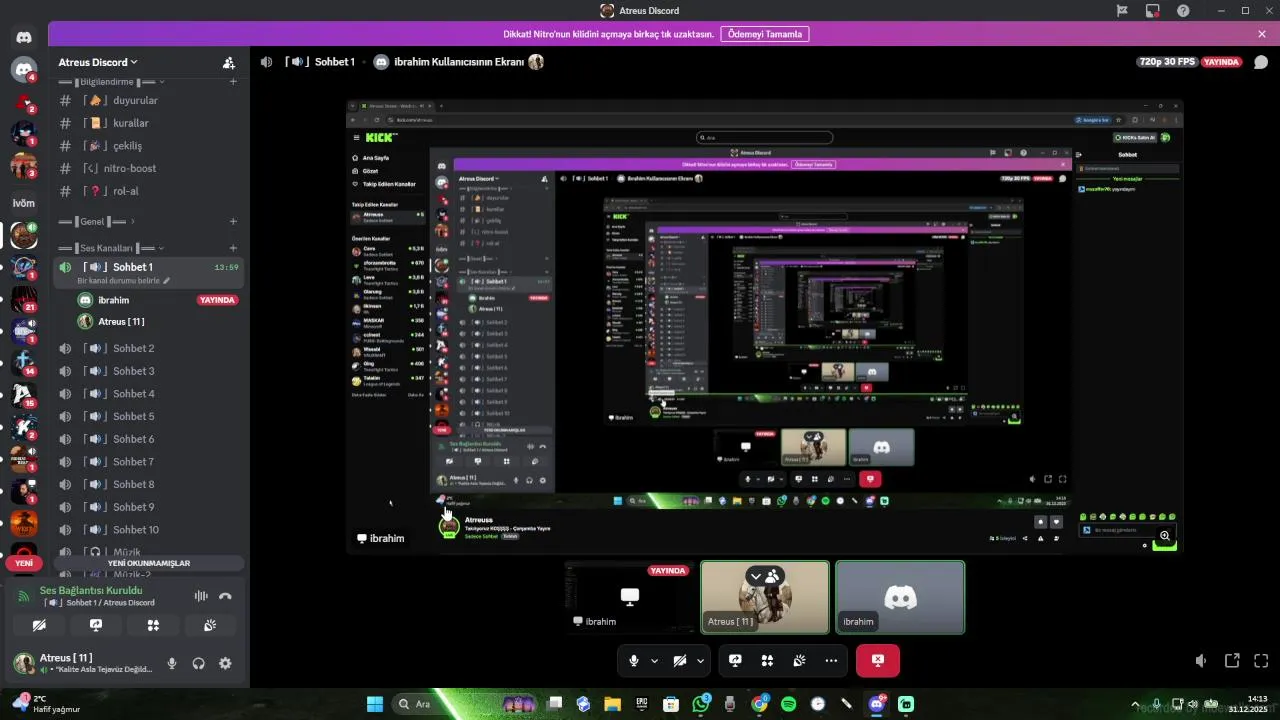
Task: Open User Settings gear icon
Action: pos(225,663)
